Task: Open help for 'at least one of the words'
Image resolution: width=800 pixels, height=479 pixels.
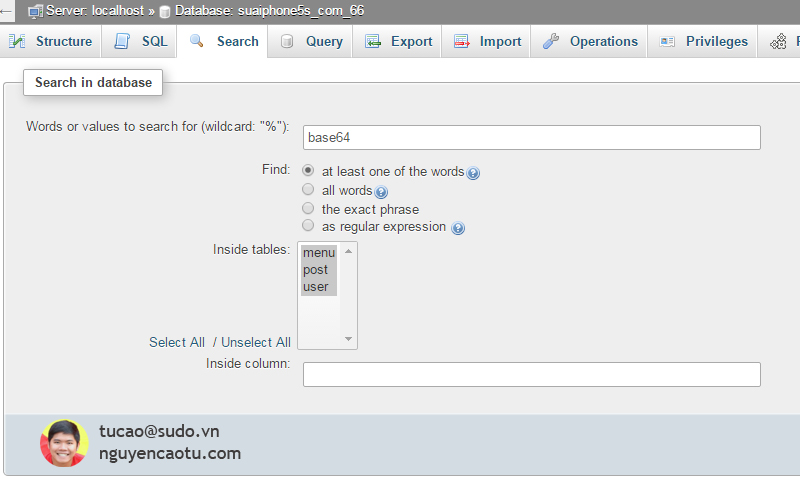Action: click(x=473, y=173)
